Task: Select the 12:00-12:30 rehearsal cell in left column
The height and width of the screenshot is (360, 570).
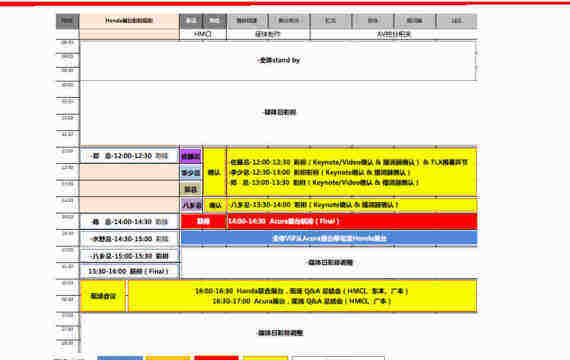Action: click(129, 156)
